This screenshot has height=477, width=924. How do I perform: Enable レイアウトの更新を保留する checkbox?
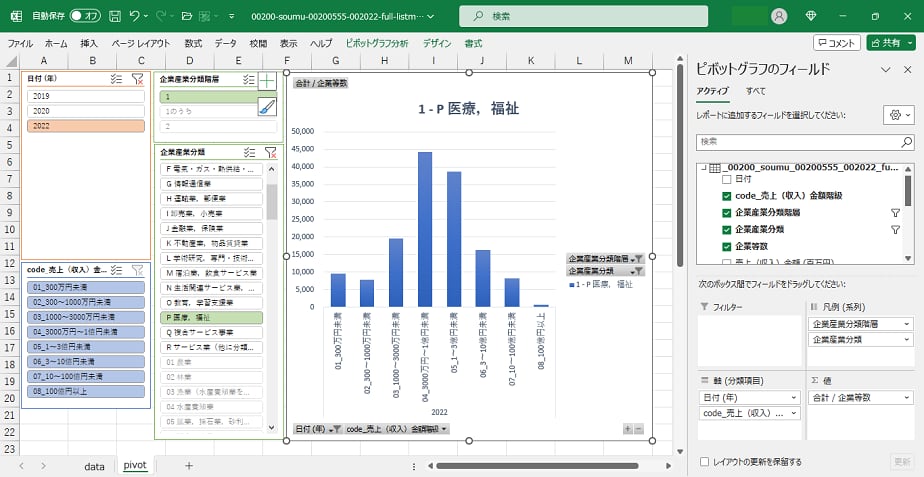point(706,462)
